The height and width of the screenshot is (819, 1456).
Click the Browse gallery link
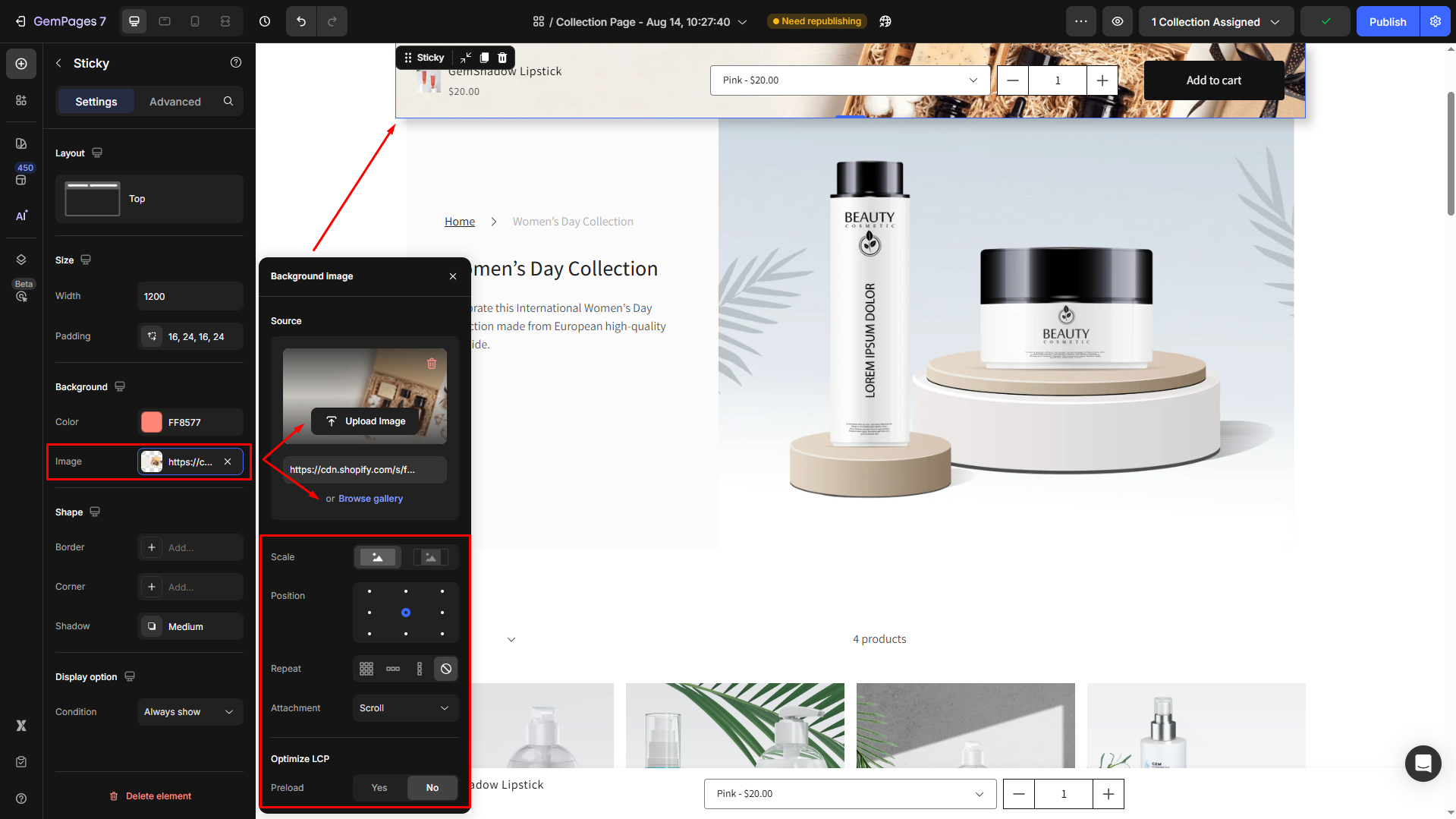(x=370, y=499)
